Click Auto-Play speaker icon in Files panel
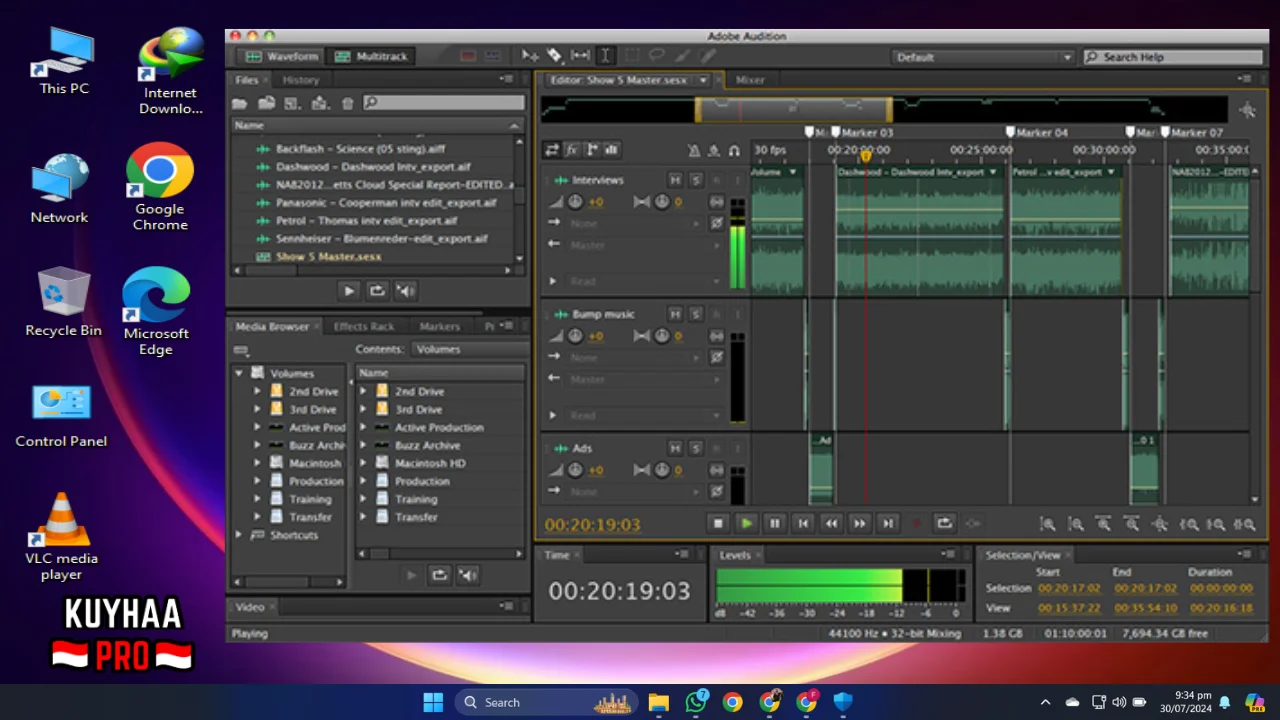This screenshot has width=1280, height=720. click(x=405, y=291)
